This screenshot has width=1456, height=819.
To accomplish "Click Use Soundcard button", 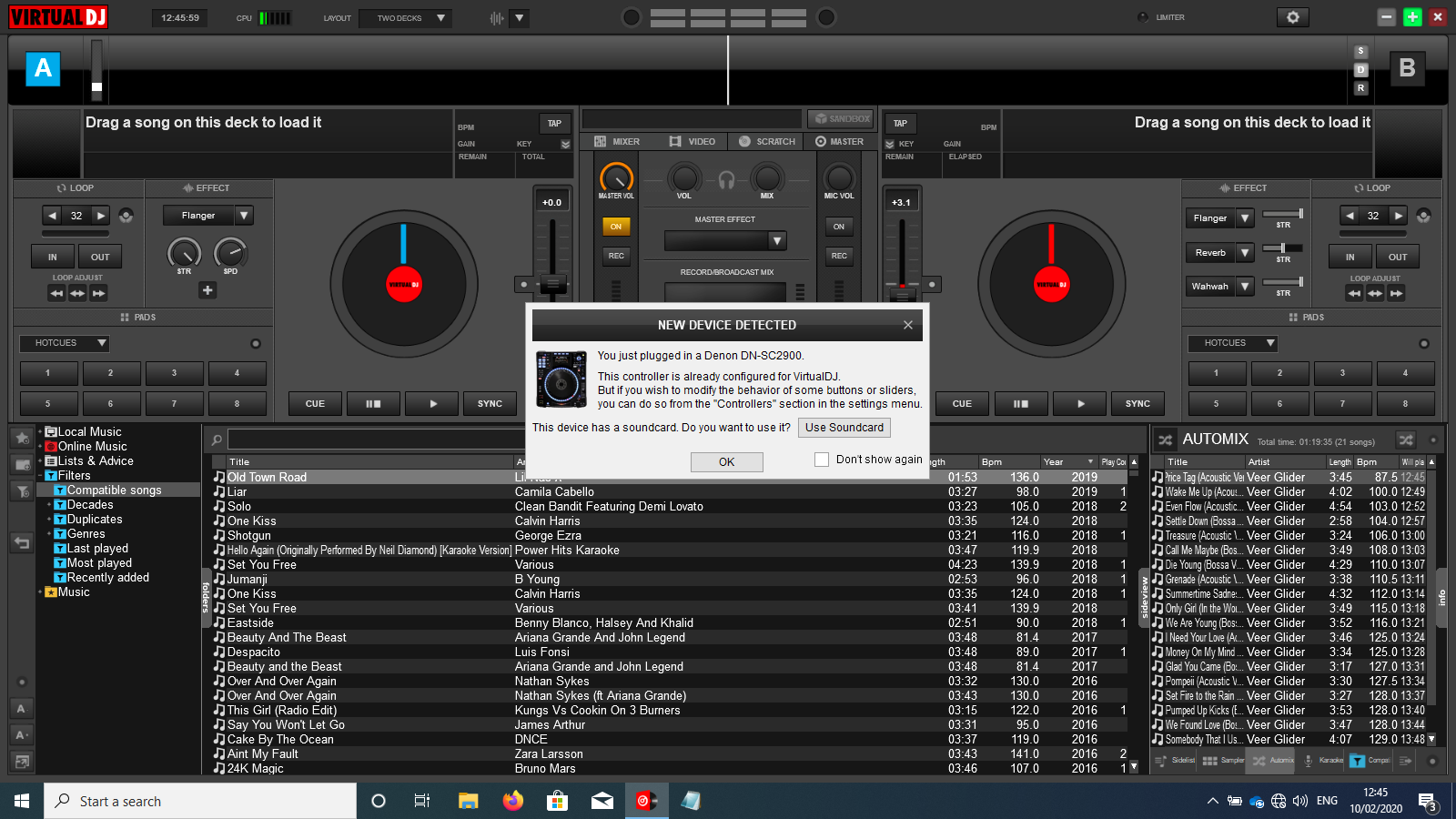I will (x=844, y=428).
